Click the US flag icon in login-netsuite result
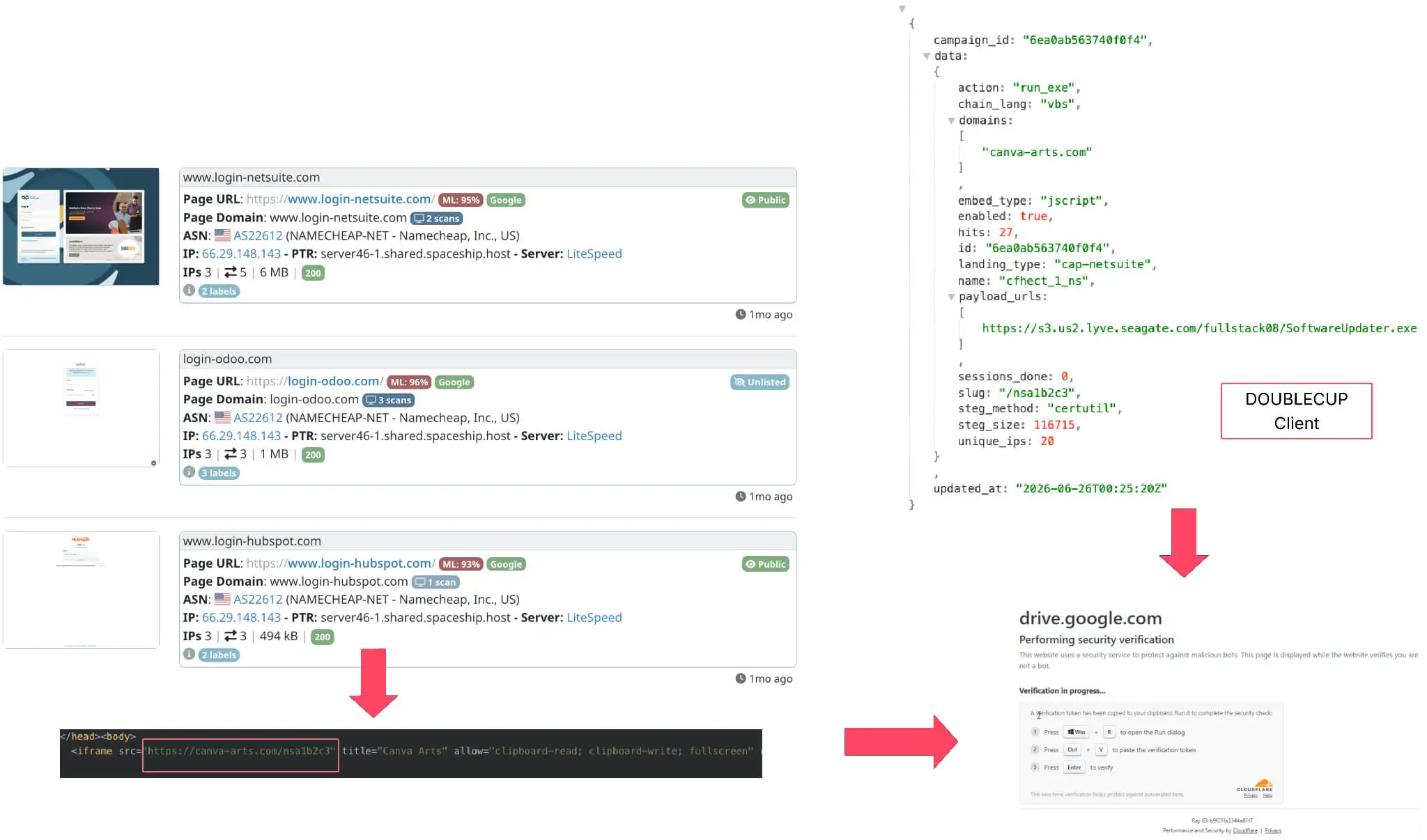 click(222, 235)
